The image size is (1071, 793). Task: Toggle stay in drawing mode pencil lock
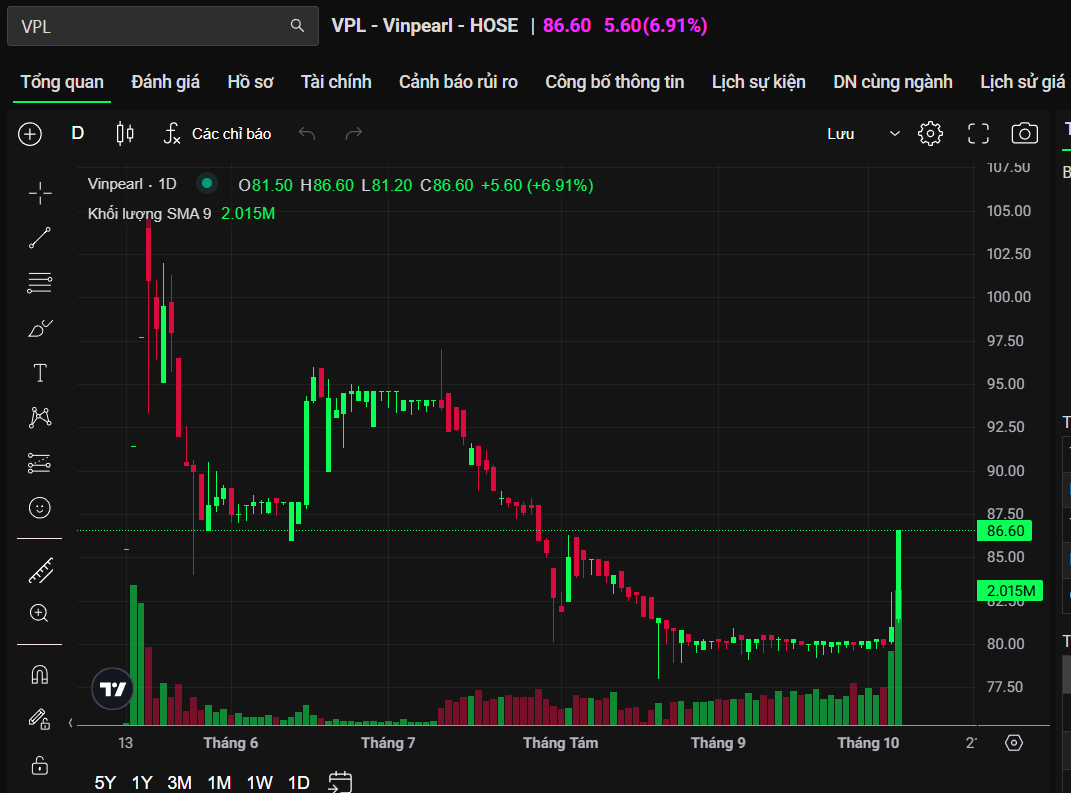(40, 719)
